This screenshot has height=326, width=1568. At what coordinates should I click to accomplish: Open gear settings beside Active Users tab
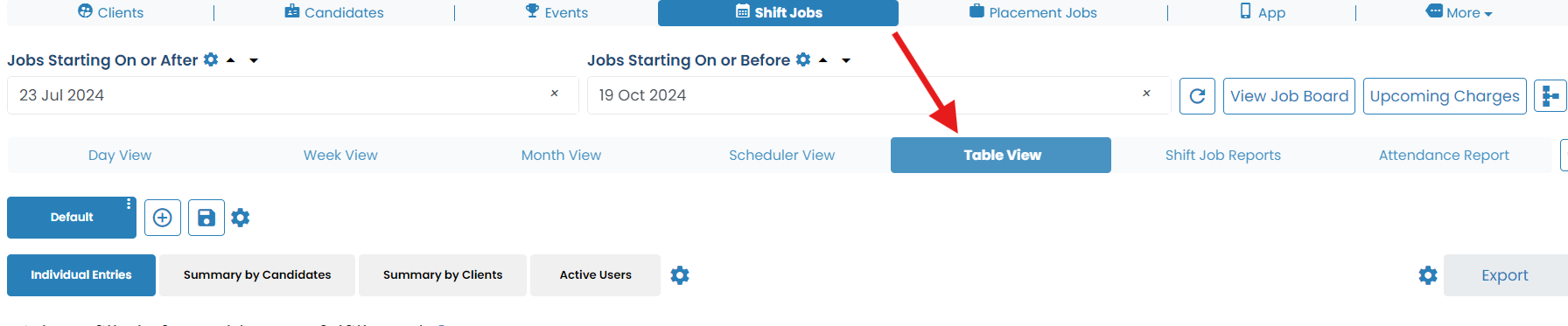click(680, 275)
